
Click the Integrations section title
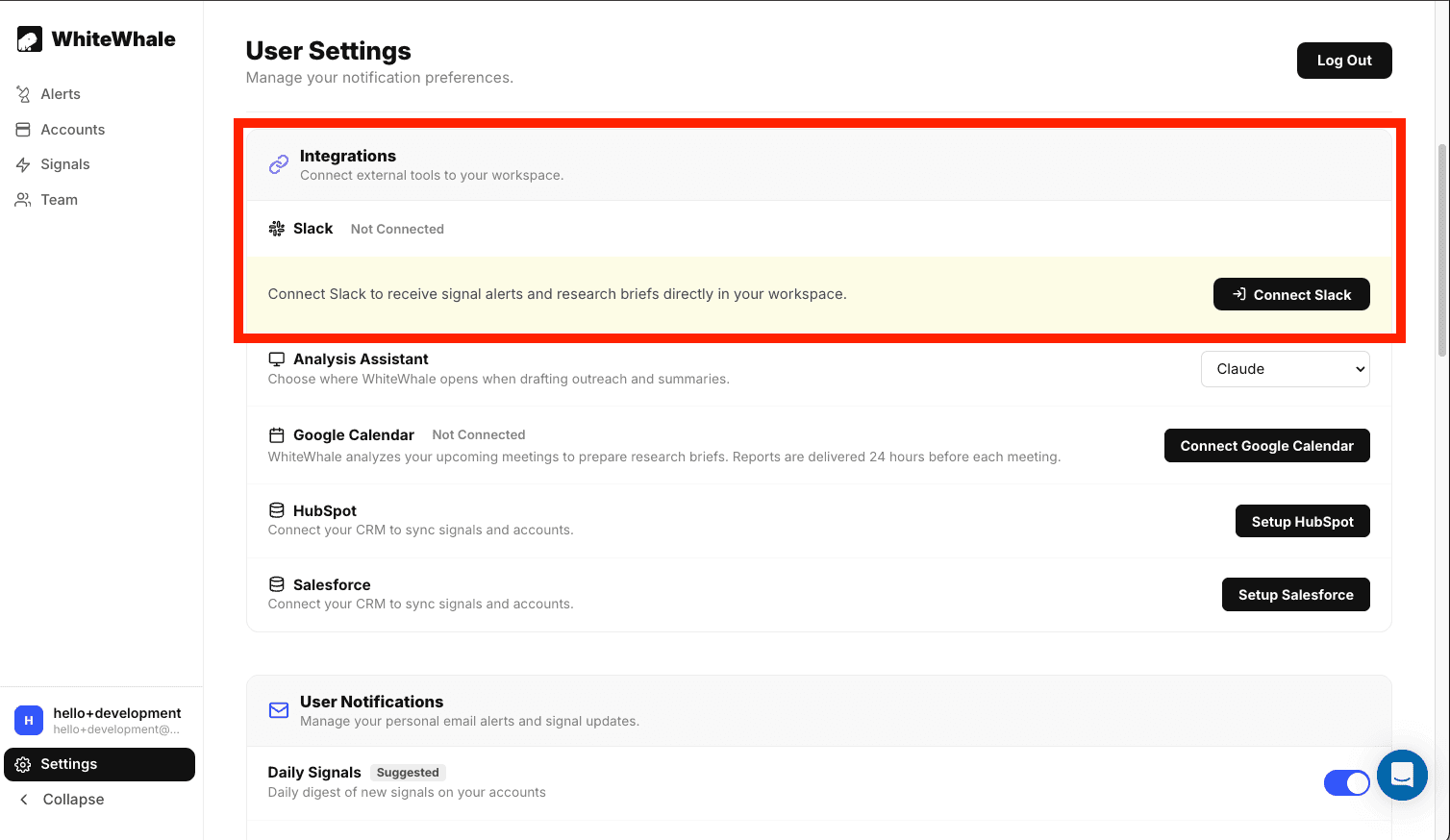[x=348, y=156]
